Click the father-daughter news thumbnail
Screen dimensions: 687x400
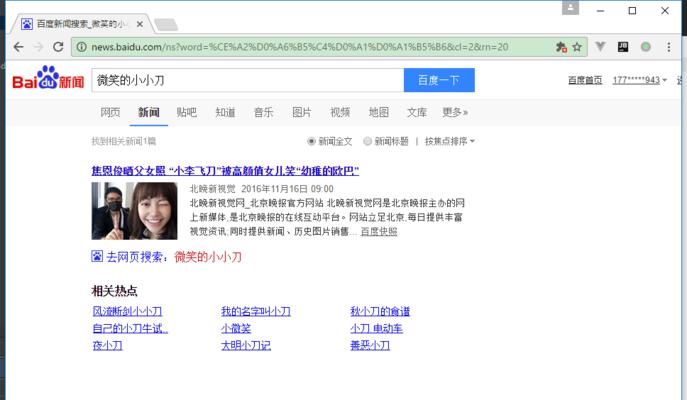tap(135, 211)
